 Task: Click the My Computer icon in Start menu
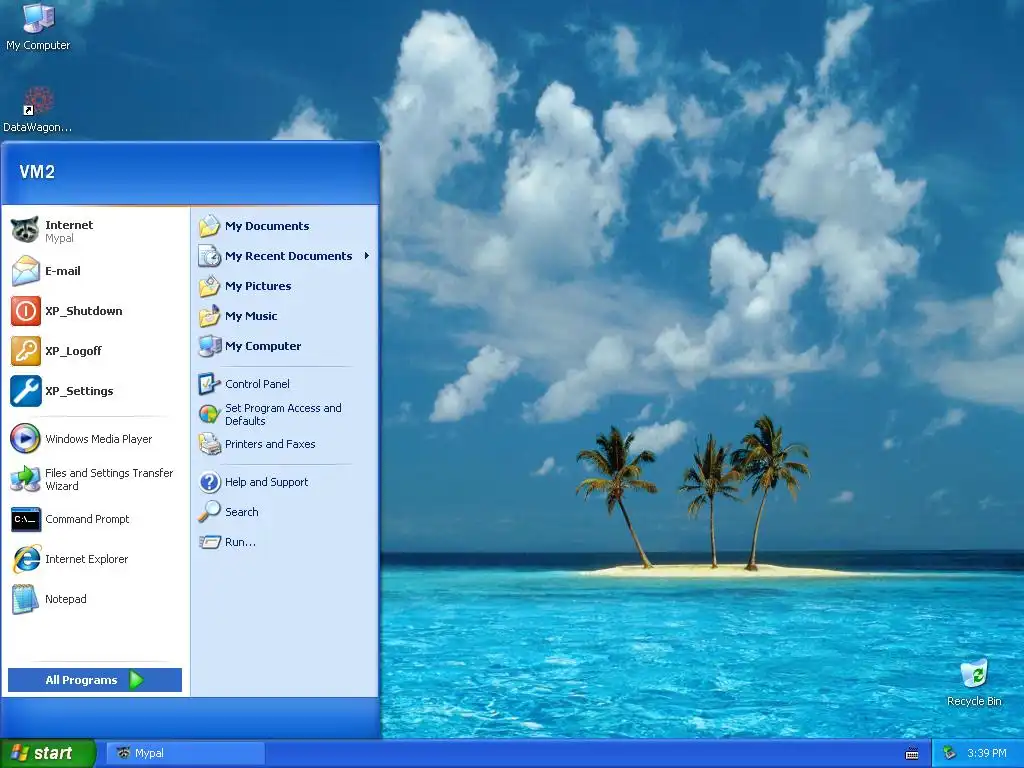210,346
